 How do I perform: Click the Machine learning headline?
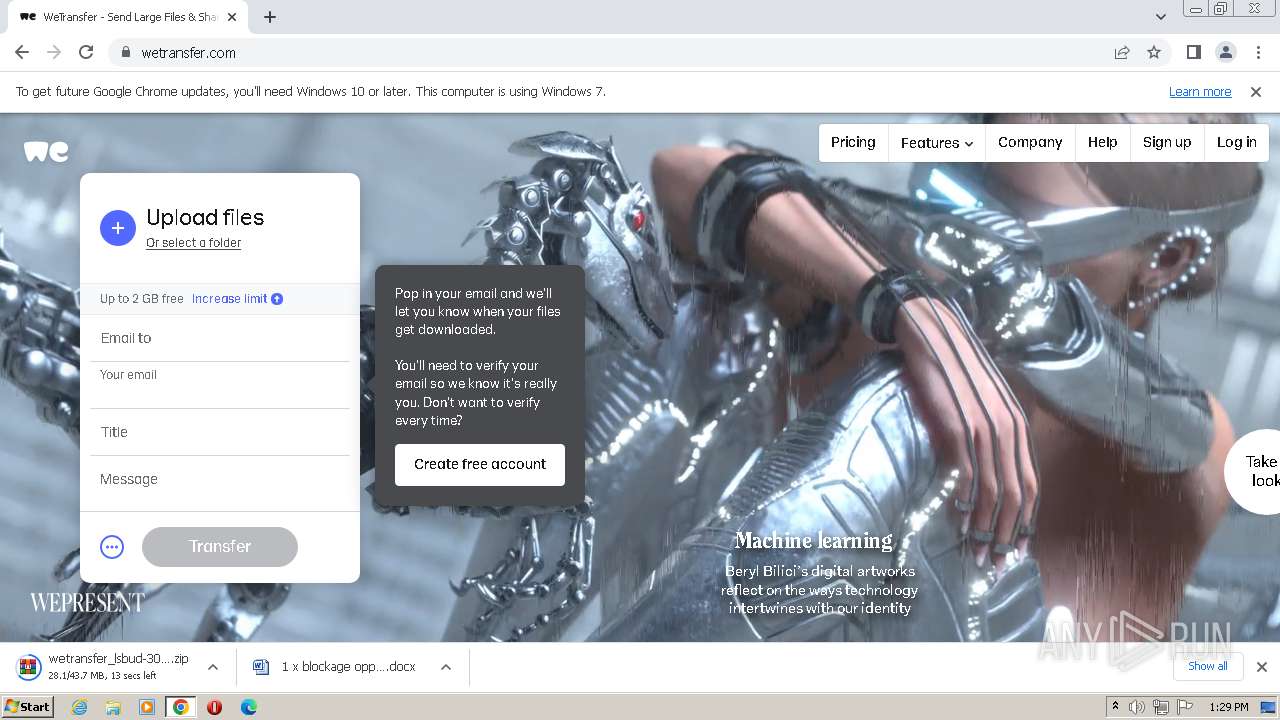click(x=814, y=541)
